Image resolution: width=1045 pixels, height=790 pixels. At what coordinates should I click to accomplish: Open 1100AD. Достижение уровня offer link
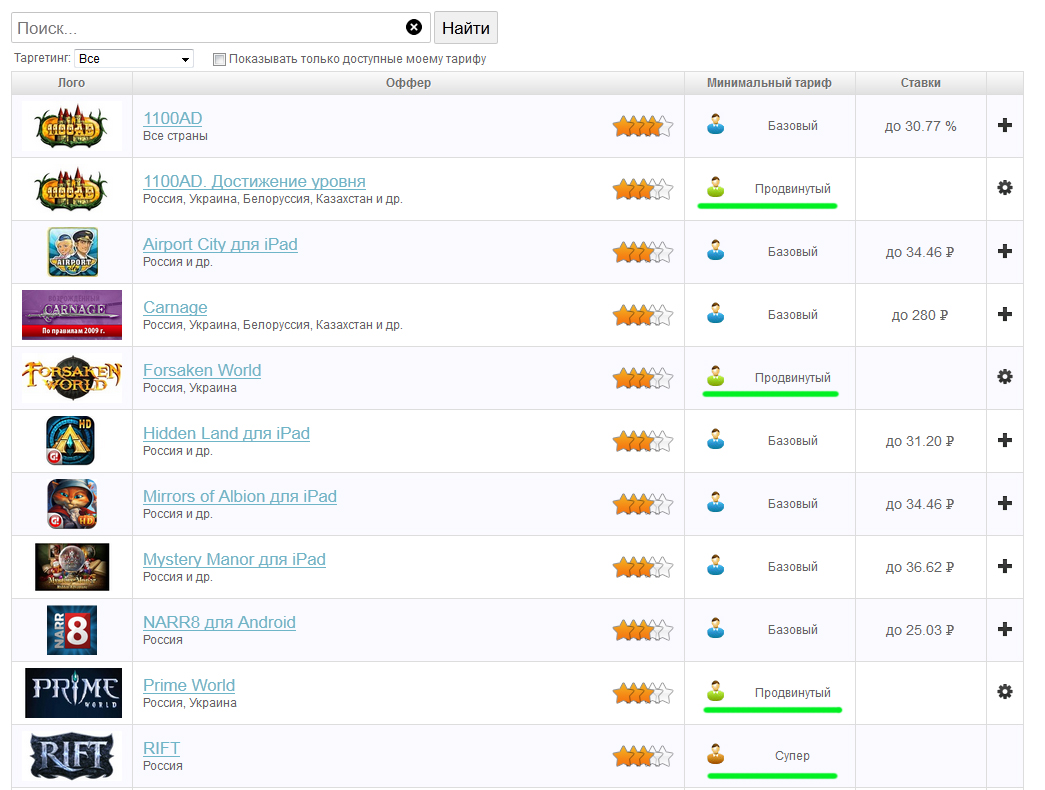254,181
